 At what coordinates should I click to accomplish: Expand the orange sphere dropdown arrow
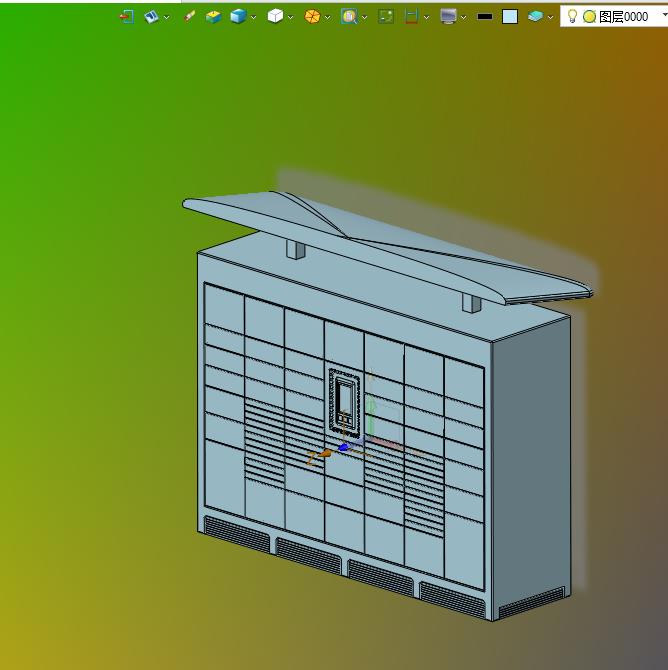point(327,18)
